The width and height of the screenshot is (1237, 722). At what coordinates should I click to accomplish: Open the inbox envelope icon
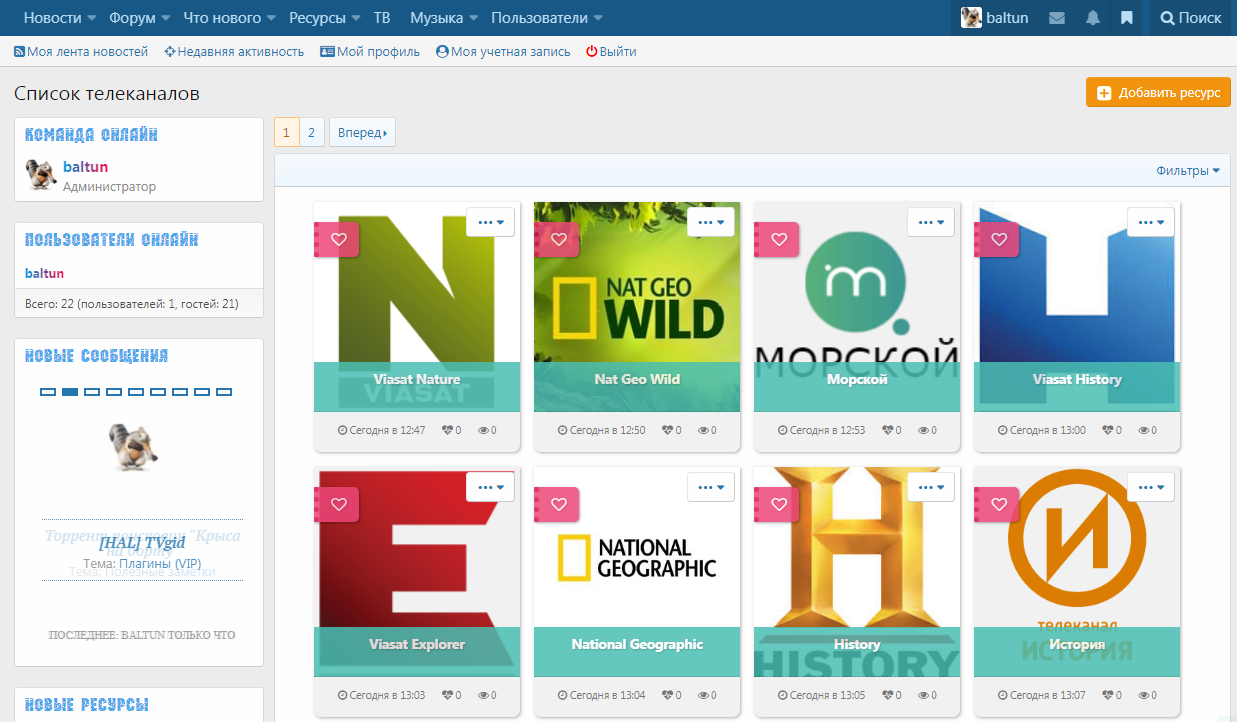coord(1056,18)
